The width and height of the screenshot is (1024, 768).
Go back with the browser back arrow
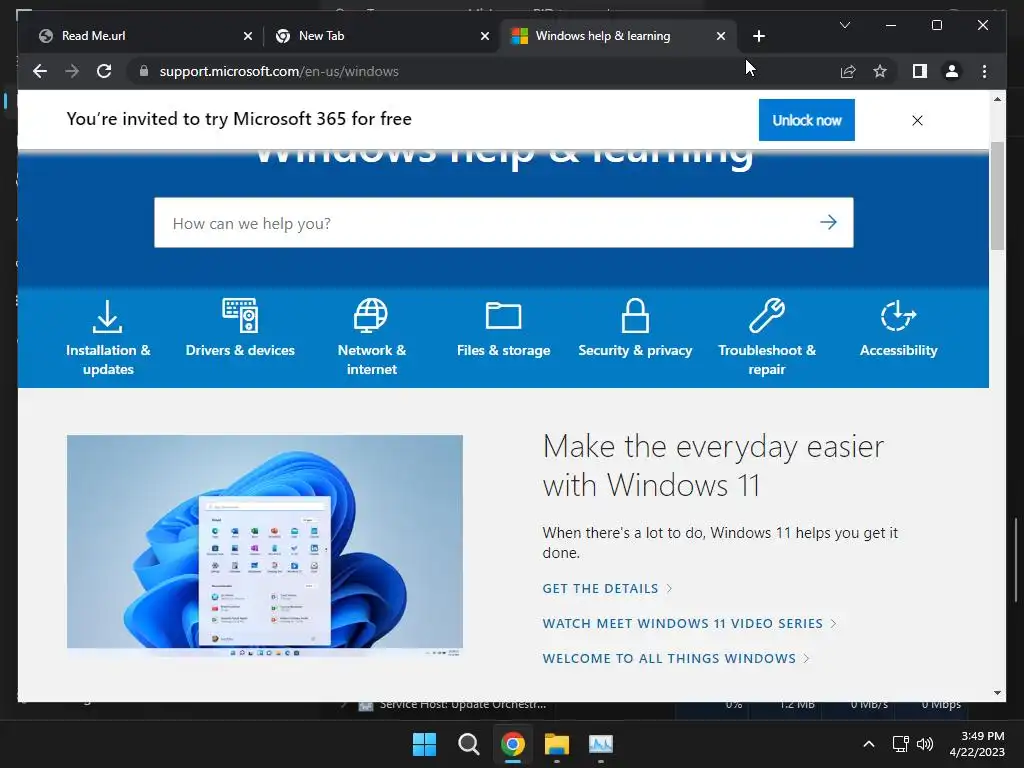[40, 71]
